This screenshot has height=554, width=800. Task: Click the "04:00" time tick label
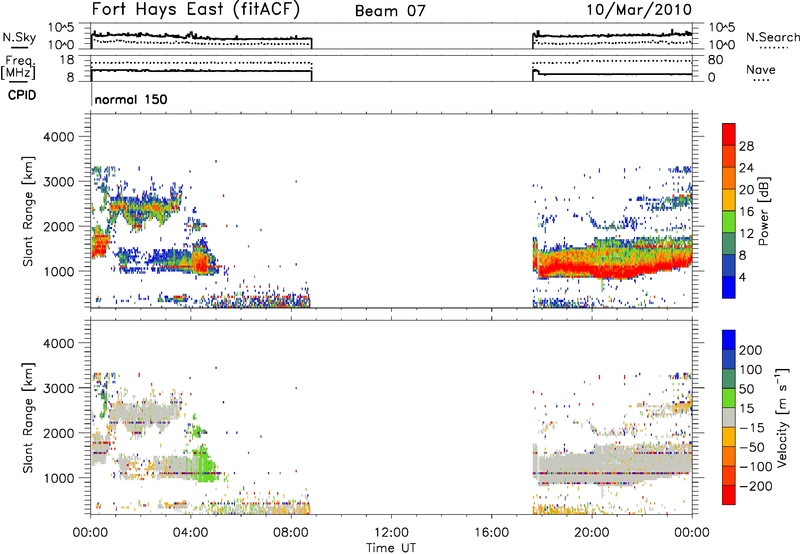[190, 533]
